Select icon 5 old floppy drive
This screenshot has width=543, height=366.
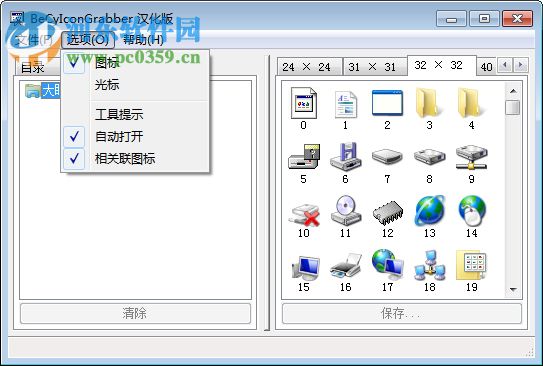[x=304, y=157]
